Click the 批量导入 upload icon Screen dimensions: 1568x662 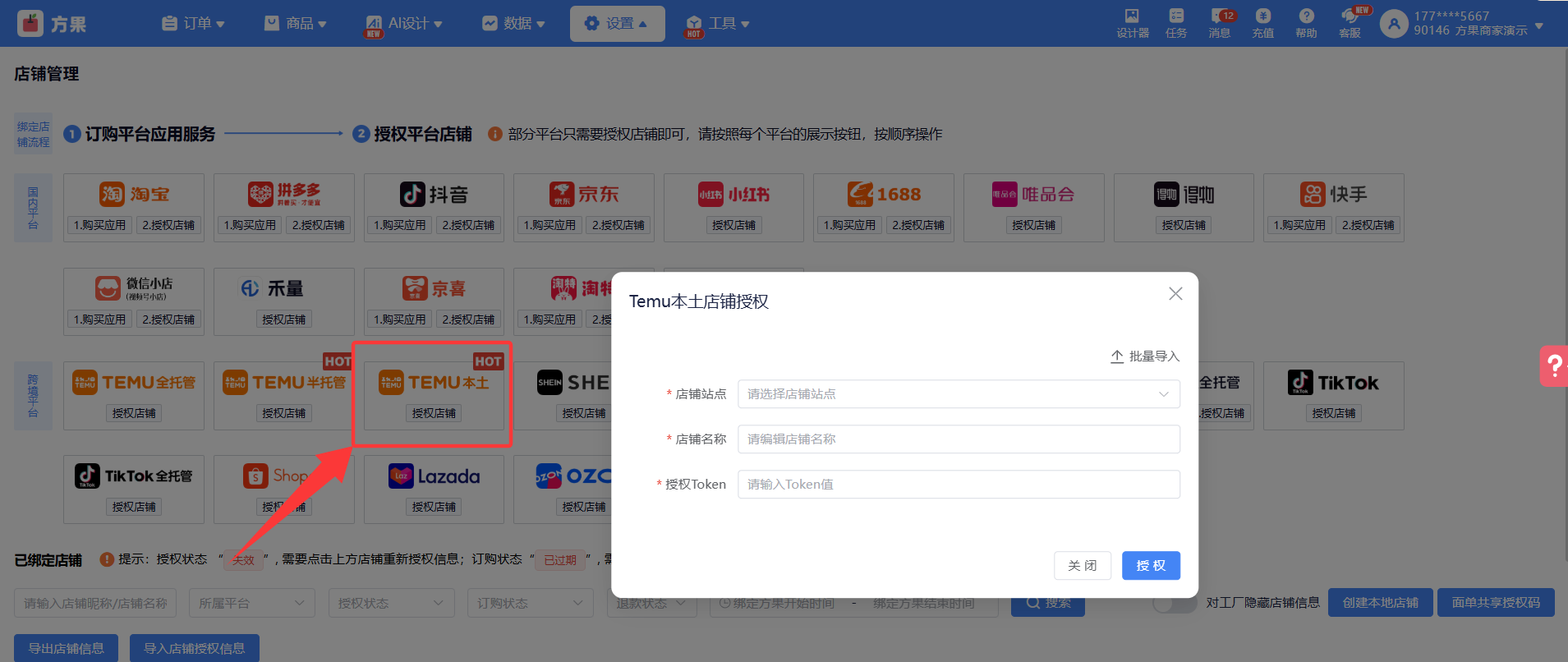pos(1117,356)
